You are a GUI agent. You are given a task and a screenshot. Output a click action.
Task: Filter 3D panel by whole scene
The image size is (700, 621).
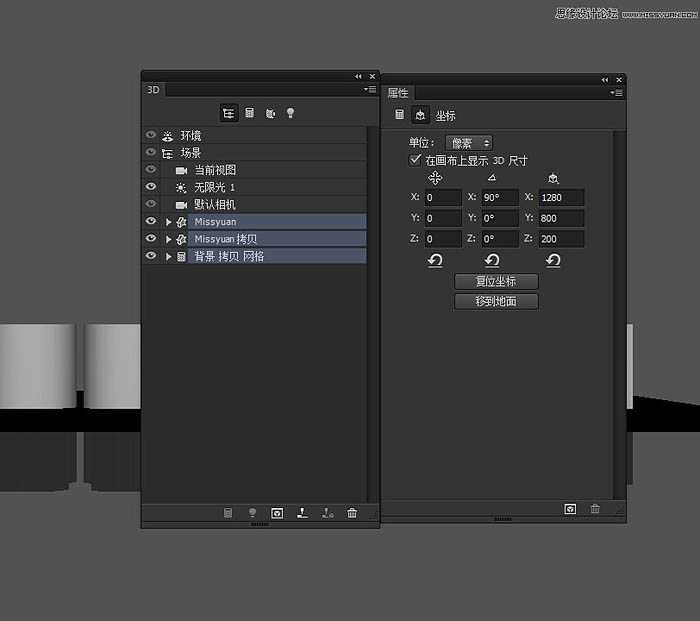pyautogui.click(x=229, y=114)
